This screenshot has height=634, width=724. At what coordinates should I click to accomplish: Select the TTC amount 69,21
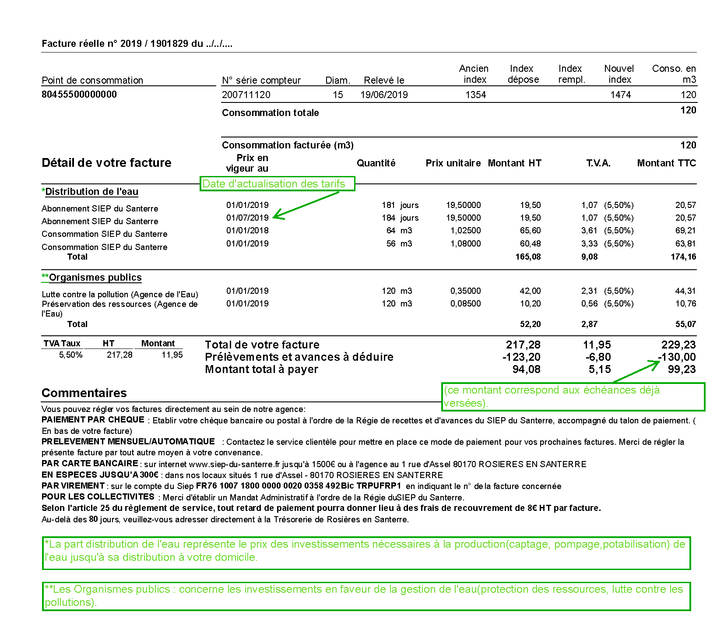tap(685, 230)
